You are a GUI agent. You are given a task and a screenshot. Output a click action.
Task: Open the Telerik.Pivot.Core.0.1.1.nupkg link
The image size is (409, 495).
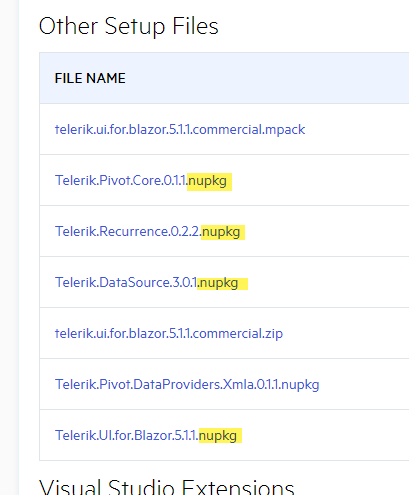tap(141, 181)
